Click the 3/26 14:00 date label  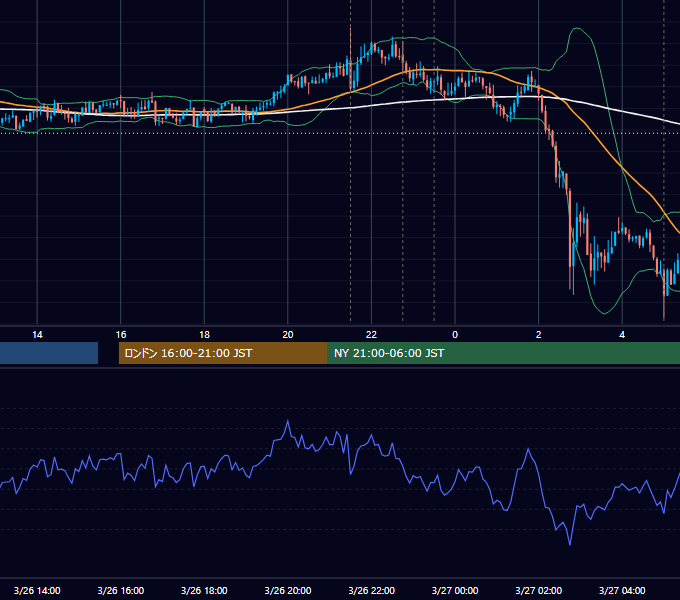tap(37, 590)
